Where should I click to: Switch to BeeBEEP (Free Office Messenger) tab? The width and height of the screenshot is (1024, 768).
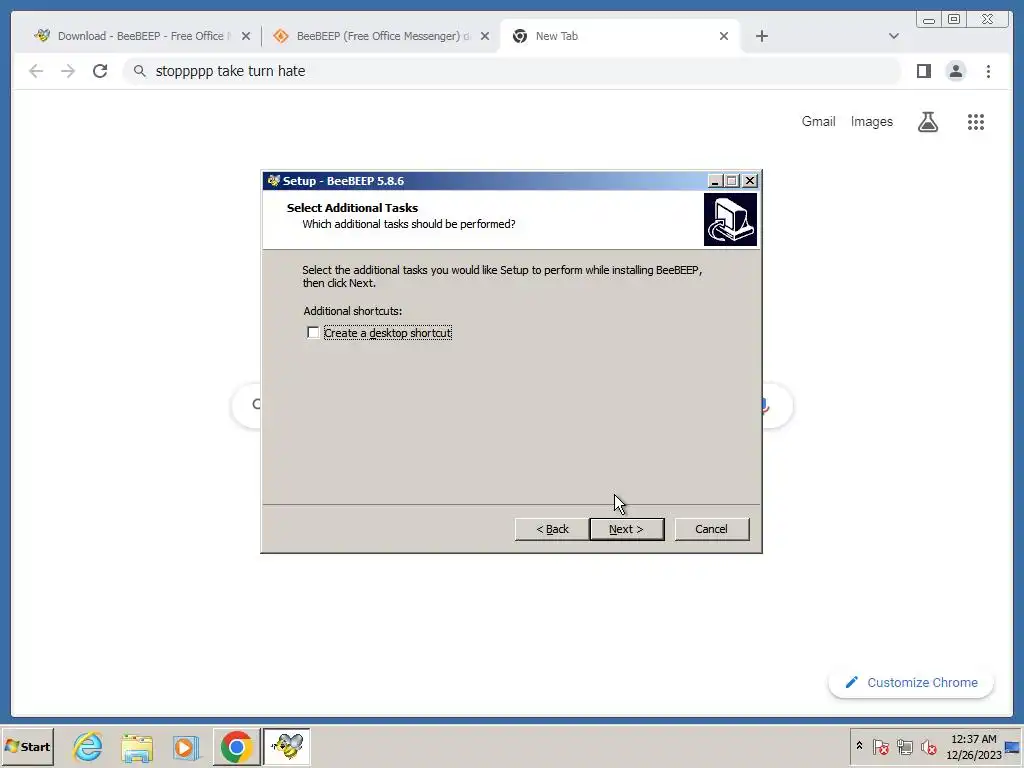click(x=379, y=36)
